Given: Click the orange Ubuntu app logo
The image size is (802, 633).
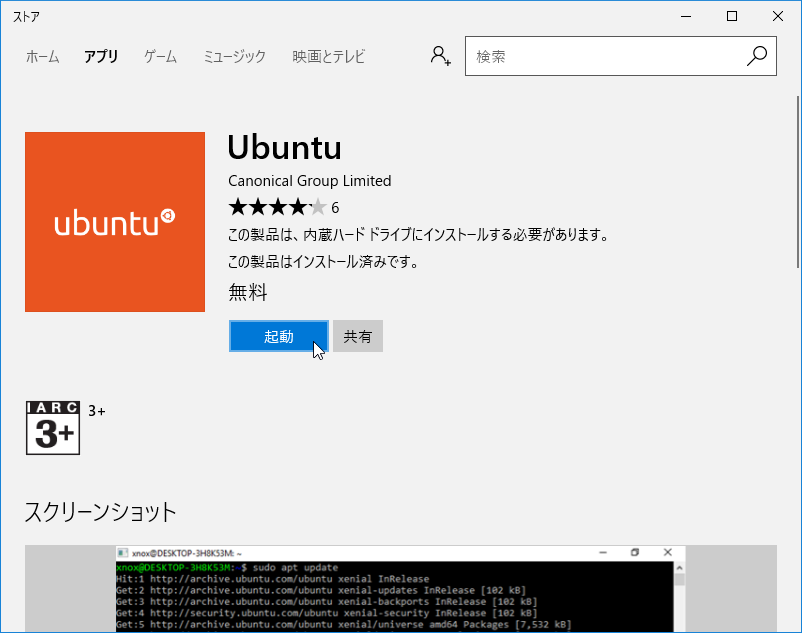Looking at the screenshot, I should coord(115,222).
